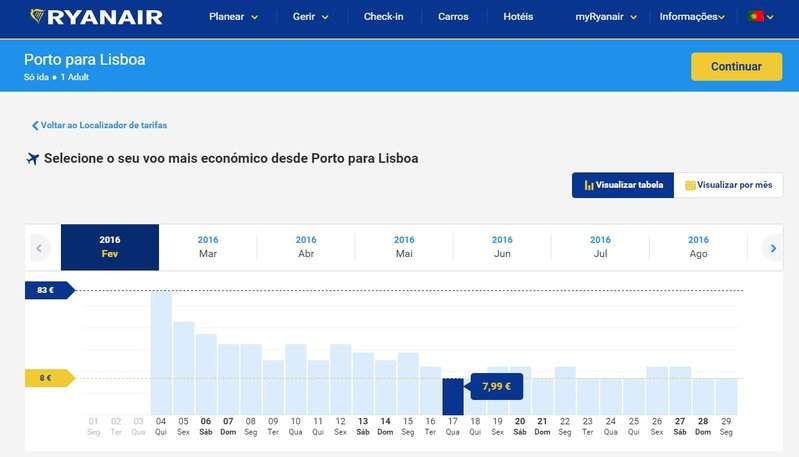Click the 7,99 € price tooltip
The height and width of the screenshot is (457, 799).
pyautogui.click(x=496, y=386)
